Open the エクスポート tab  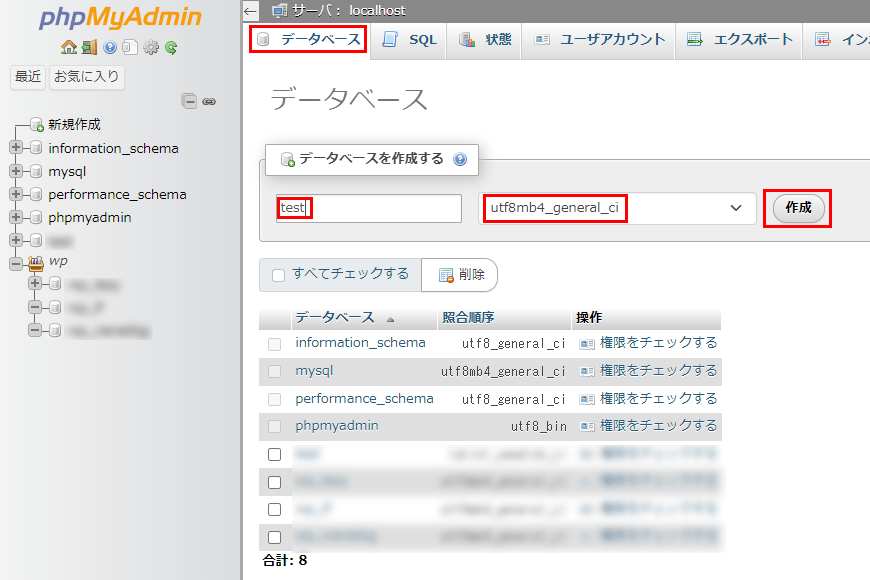(740, 40)
